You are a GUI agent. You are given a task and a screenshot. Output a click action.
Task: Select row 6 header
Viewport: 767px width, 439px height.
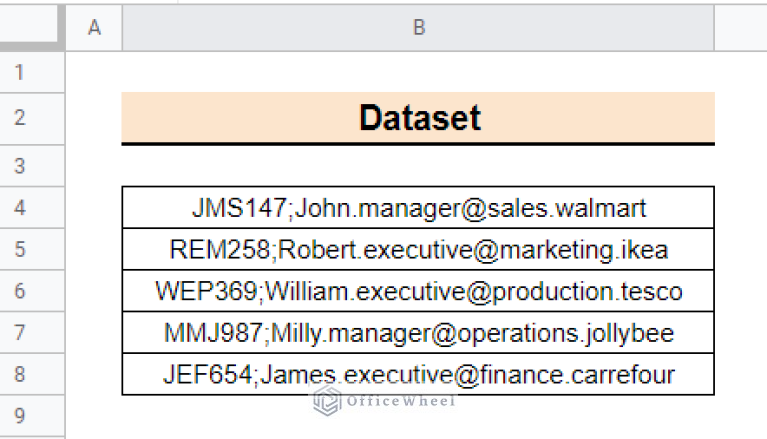point(32,291)
